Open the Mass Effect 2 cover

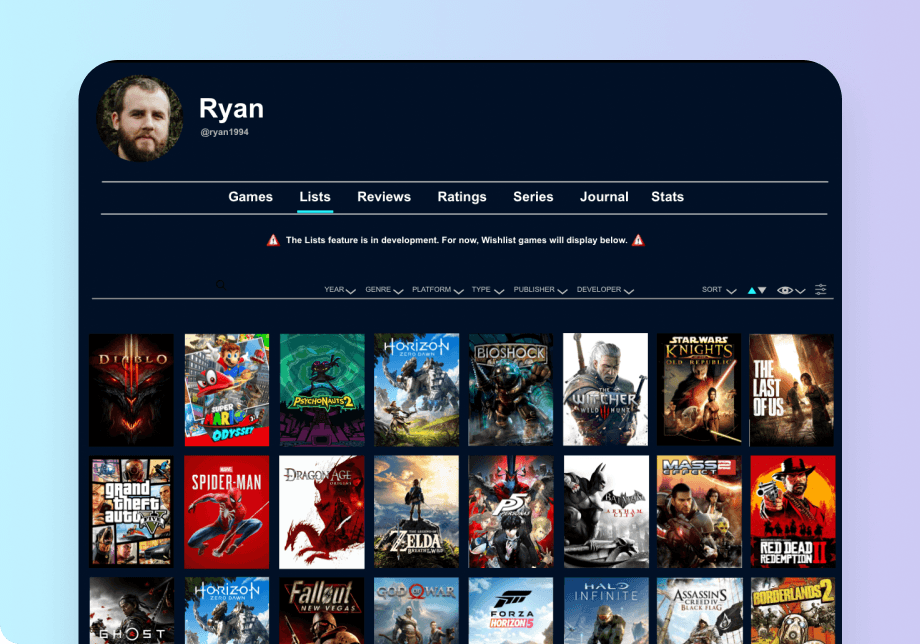tap(699, 512)
